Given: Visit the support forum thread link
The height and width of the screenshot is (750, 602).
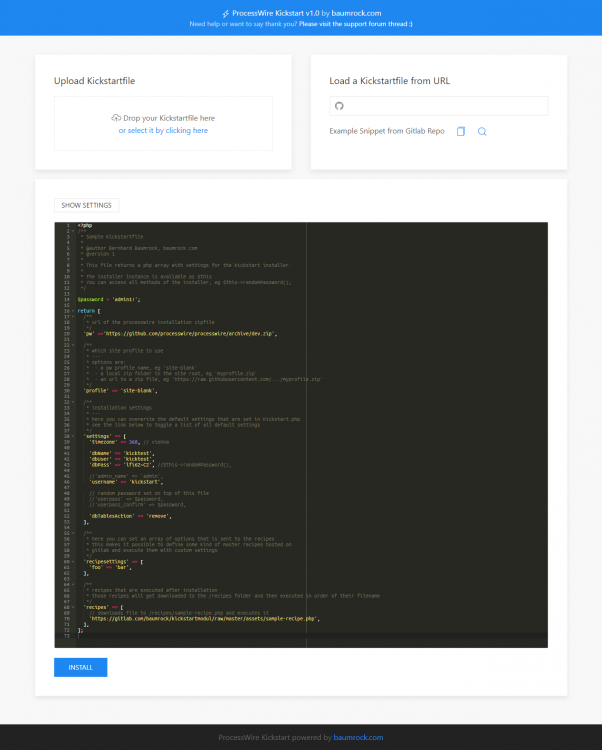Looking at the screenshot, I should coord(356,24).
